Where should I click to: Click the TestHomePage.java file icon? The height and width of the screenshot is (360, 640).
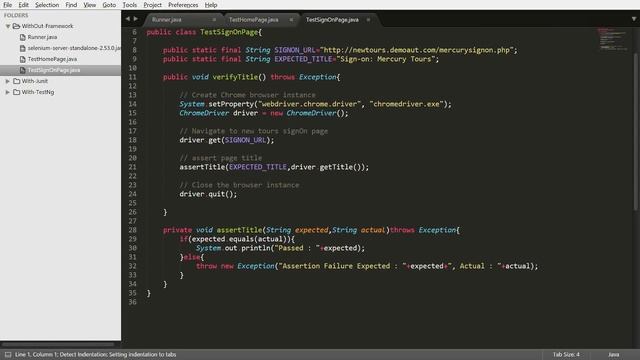(23, 59)
